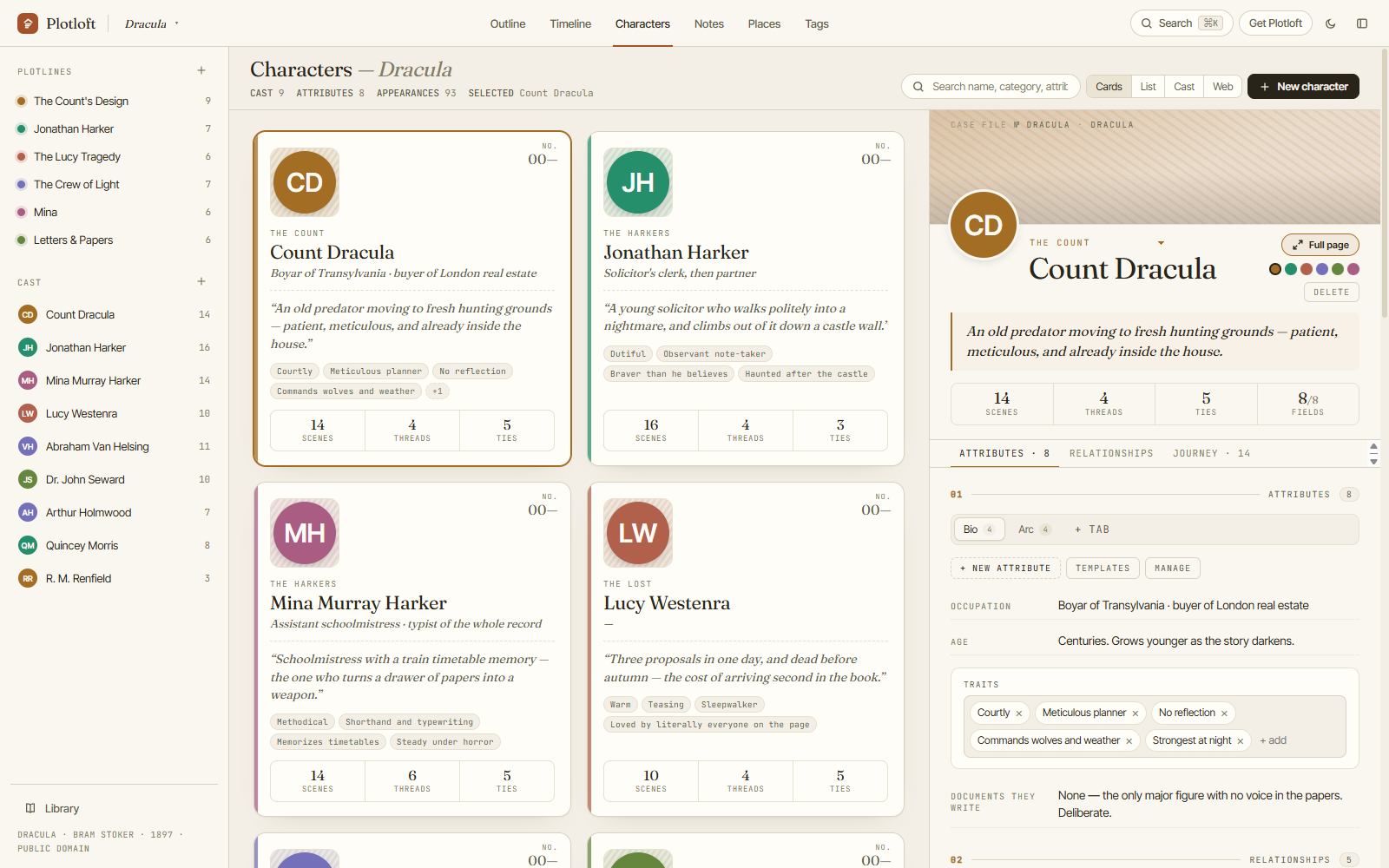Viewport: 1389px width, 868px height.
Task: Open the global Search box with ⌘K
Action: pyautogui.click(x=1182, y=23)
